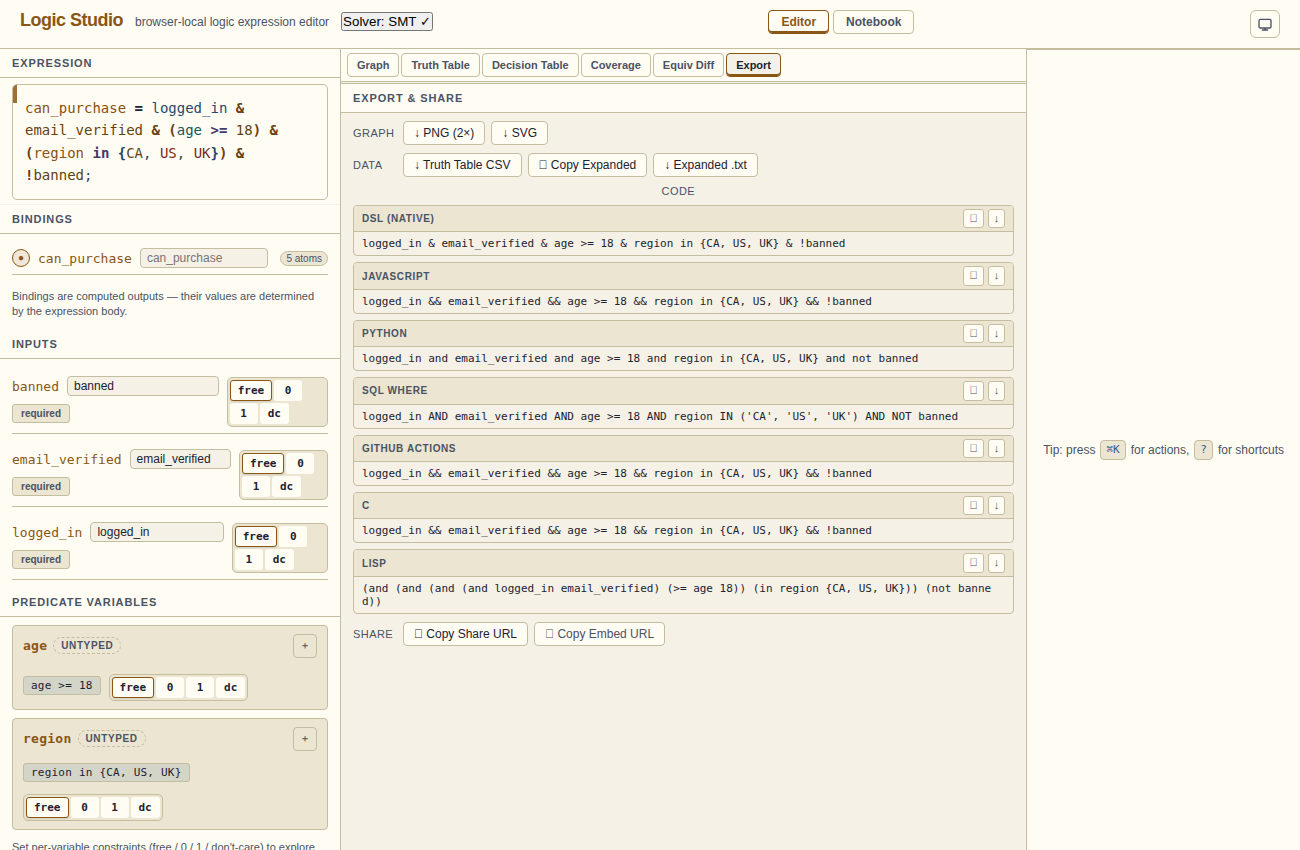Set region predicate constraint to 1
This screenshot has width=1300, height=850.
[x=114, y=807]
